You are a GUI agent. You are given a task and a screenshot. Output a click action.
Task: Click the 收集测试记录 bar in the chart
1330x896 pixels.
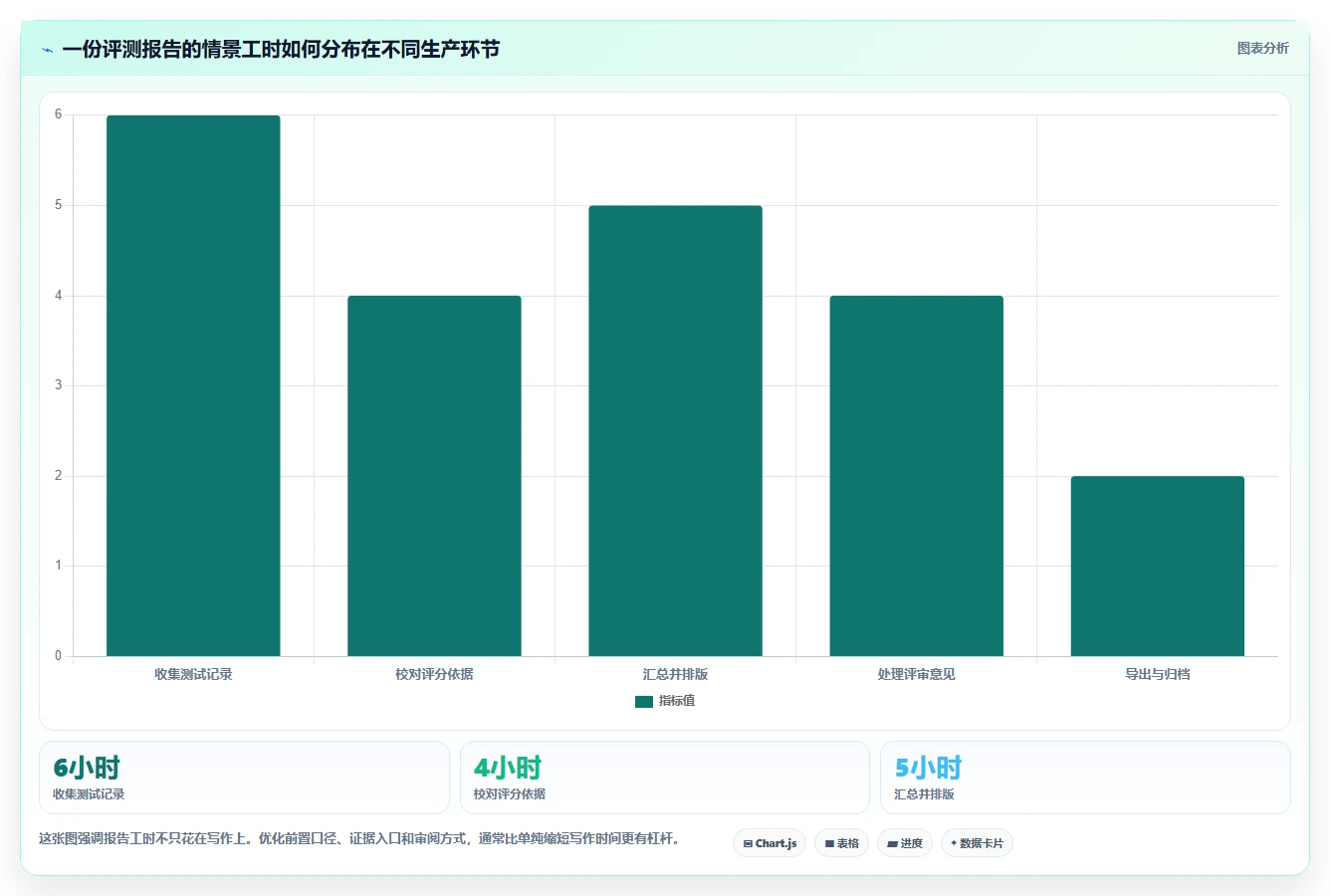click(x=193, y=385)
